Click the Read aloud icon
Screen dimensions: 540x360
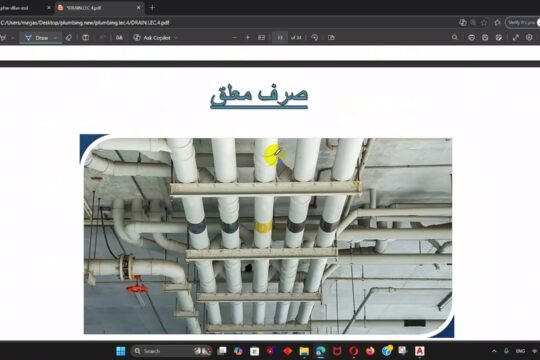[119, 38]
